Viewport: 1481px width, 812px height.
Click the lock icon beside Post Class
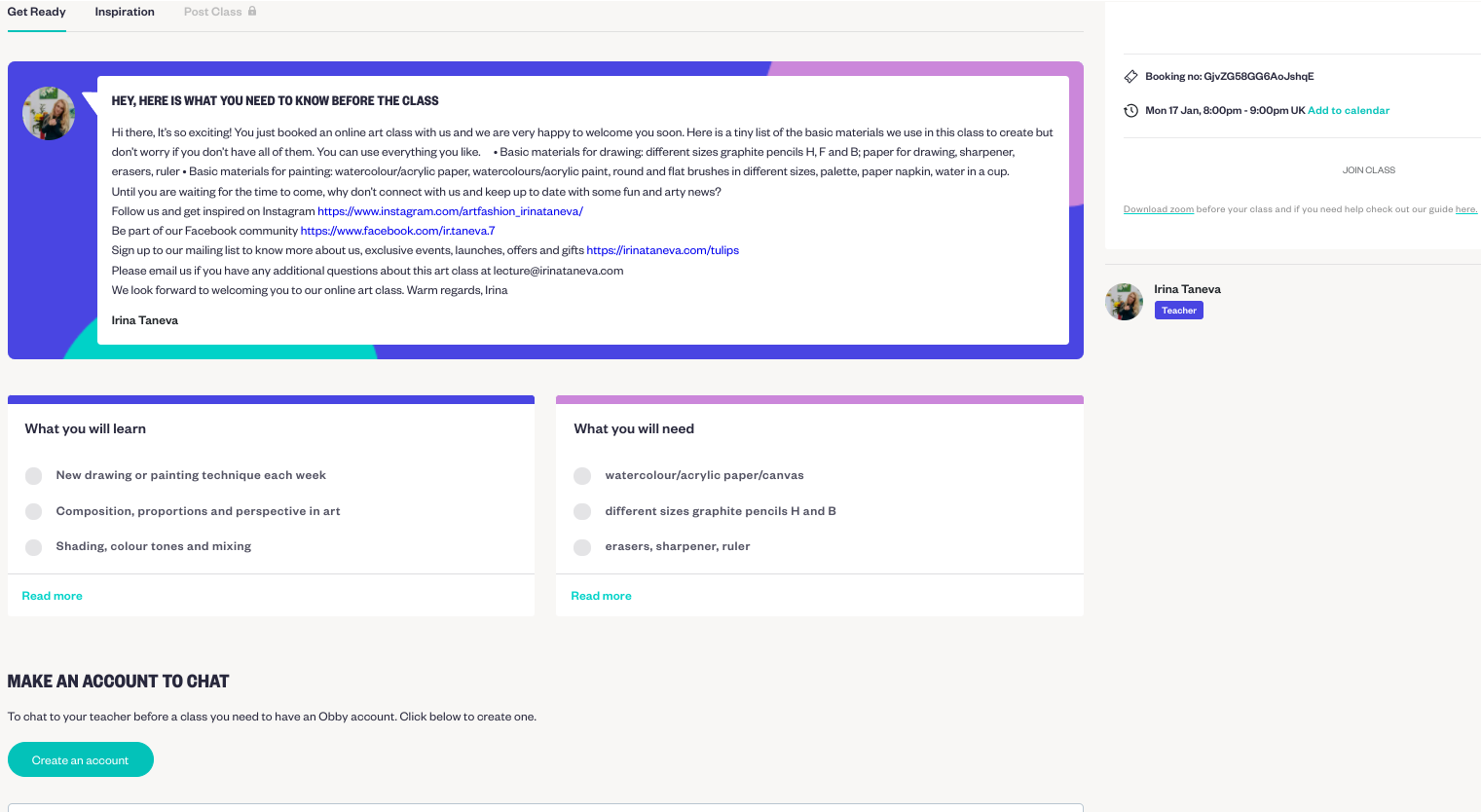(x=252, y=11)
